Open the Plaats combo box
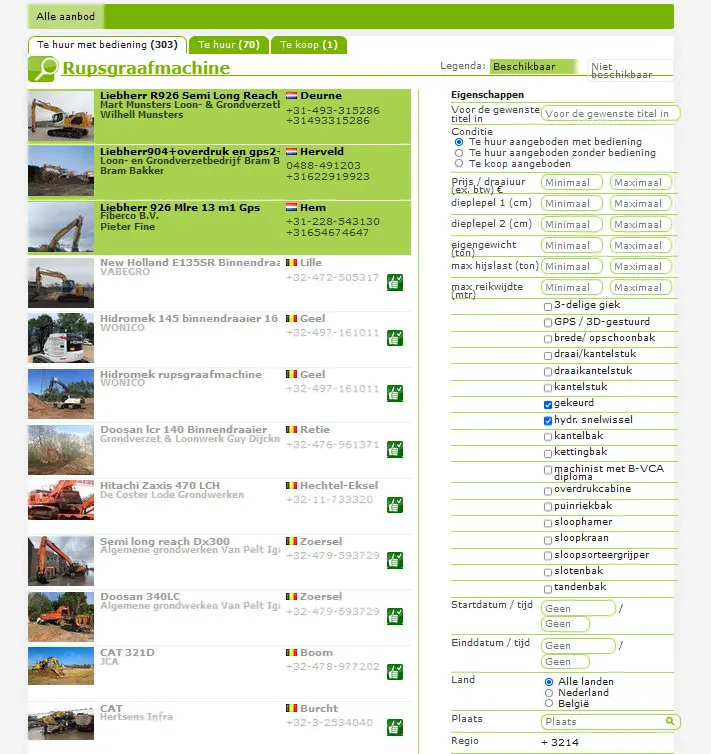Screen dimensions: 711x754 [602, 721]
